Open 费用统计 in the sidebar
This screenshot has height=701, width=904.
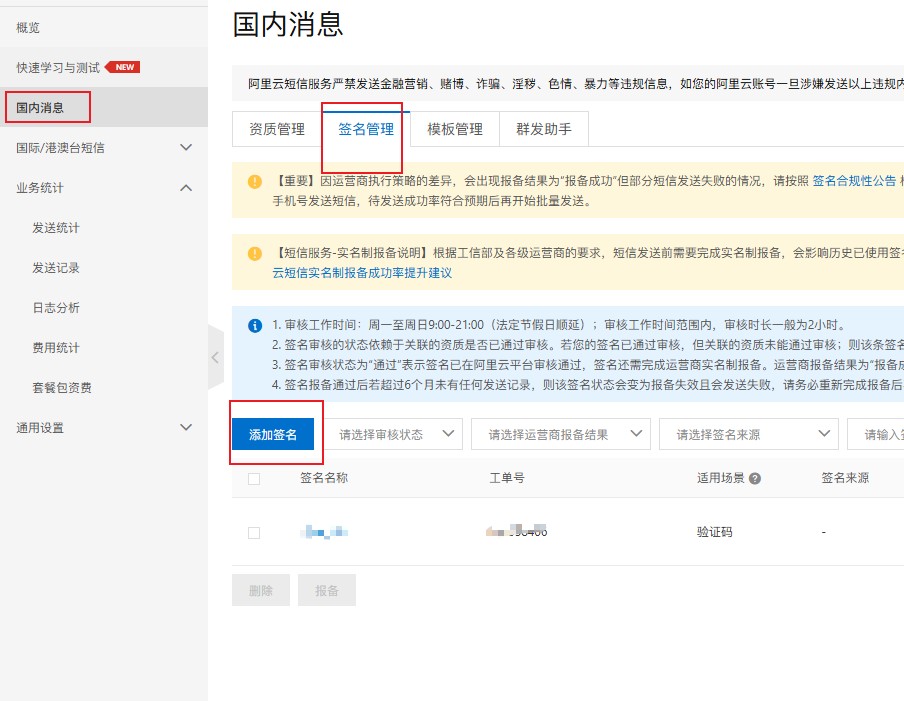coord(55,348)
